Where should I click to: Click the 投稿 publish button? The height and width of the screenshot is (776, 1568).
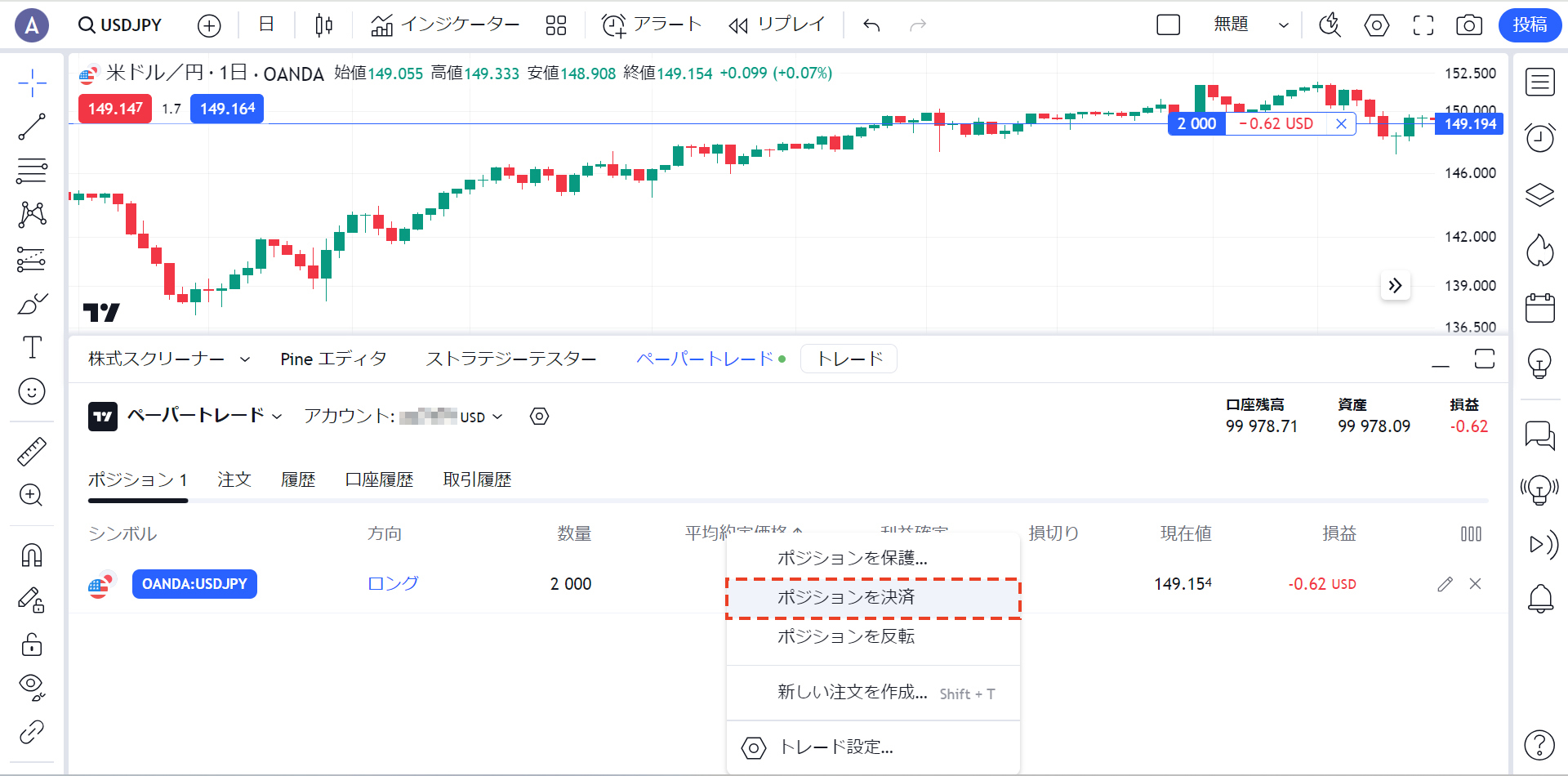1530,25
